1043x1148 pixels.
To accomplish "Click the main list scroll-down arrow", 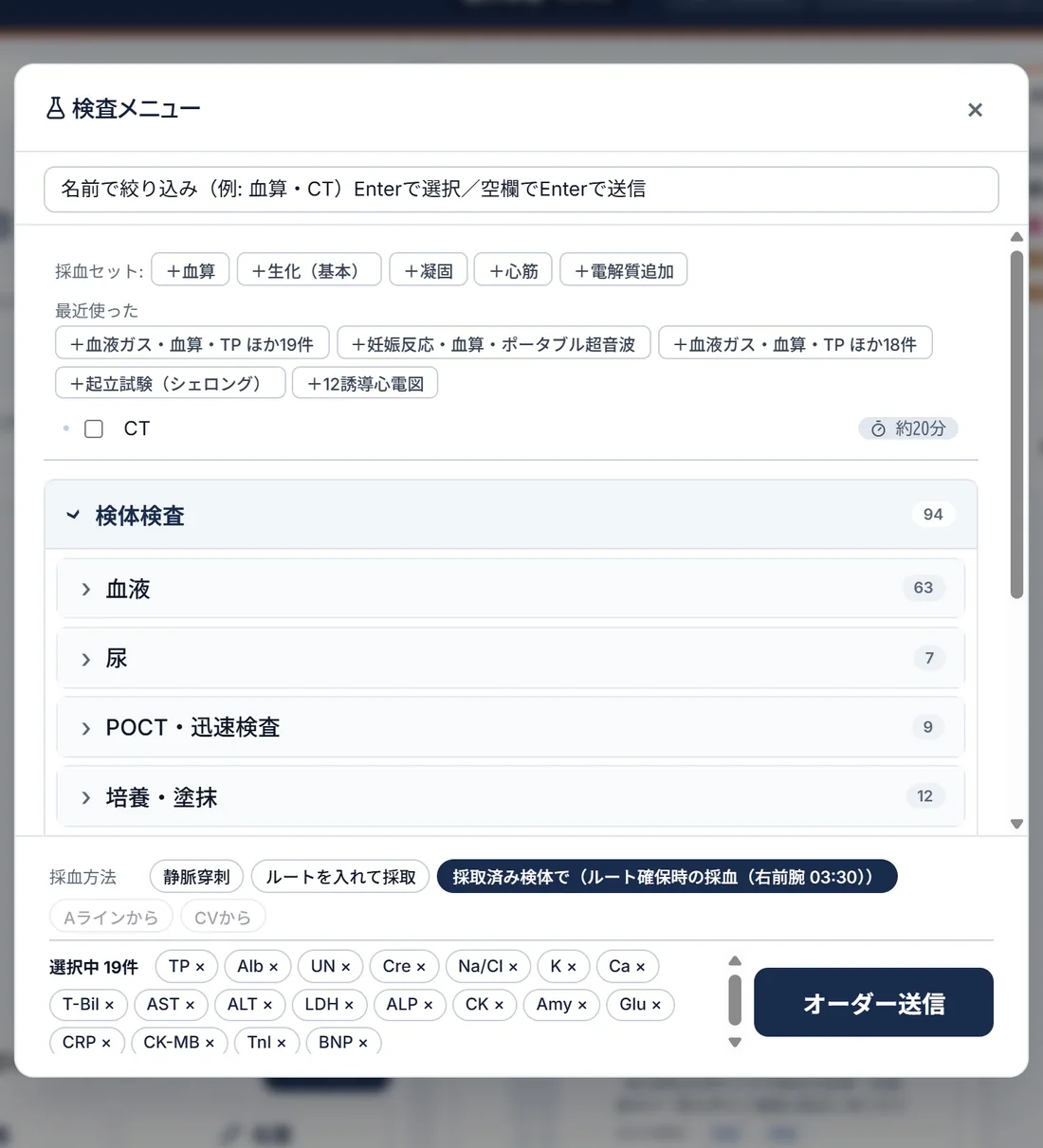I will click(x=1016, y=824).
